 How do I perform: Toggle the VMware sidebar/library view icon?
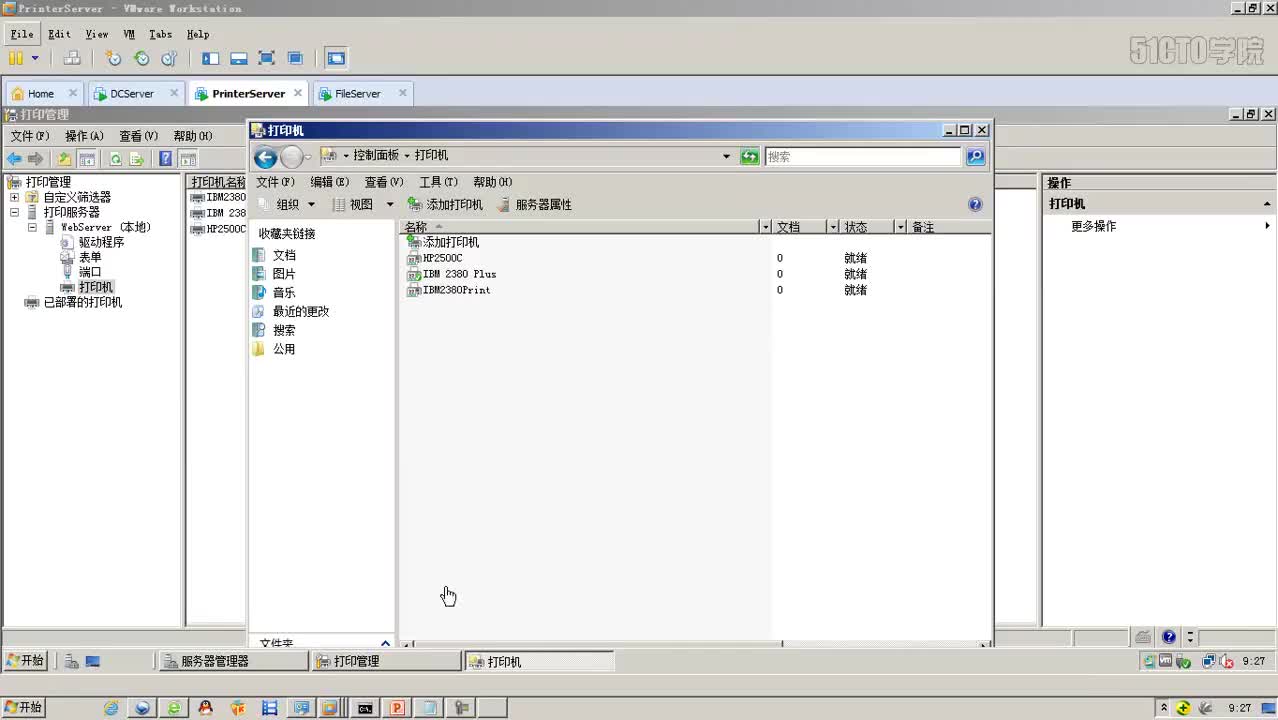pos(210,58)
